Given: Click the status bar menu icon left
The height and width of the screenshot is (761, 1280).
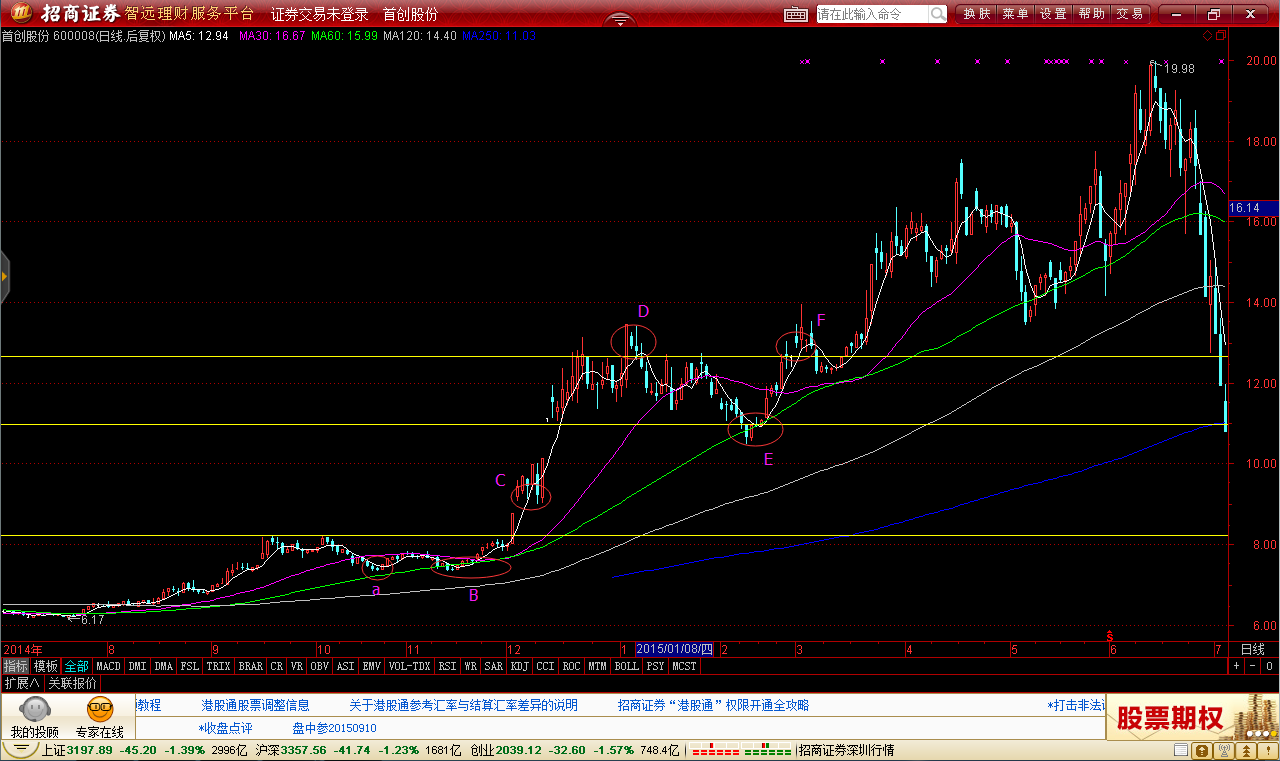Looking at the screenshot, I should (x=22, y=750).
